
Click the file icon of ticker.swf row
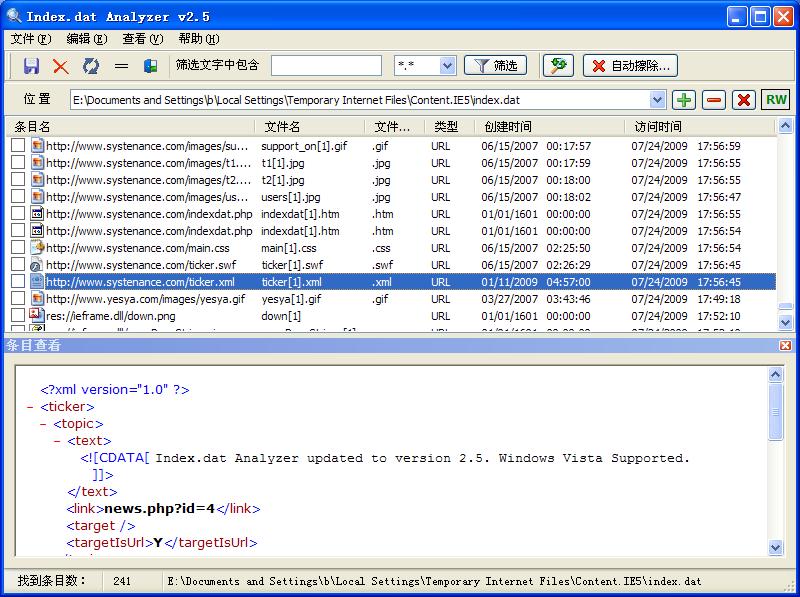[x=36, y=265]
